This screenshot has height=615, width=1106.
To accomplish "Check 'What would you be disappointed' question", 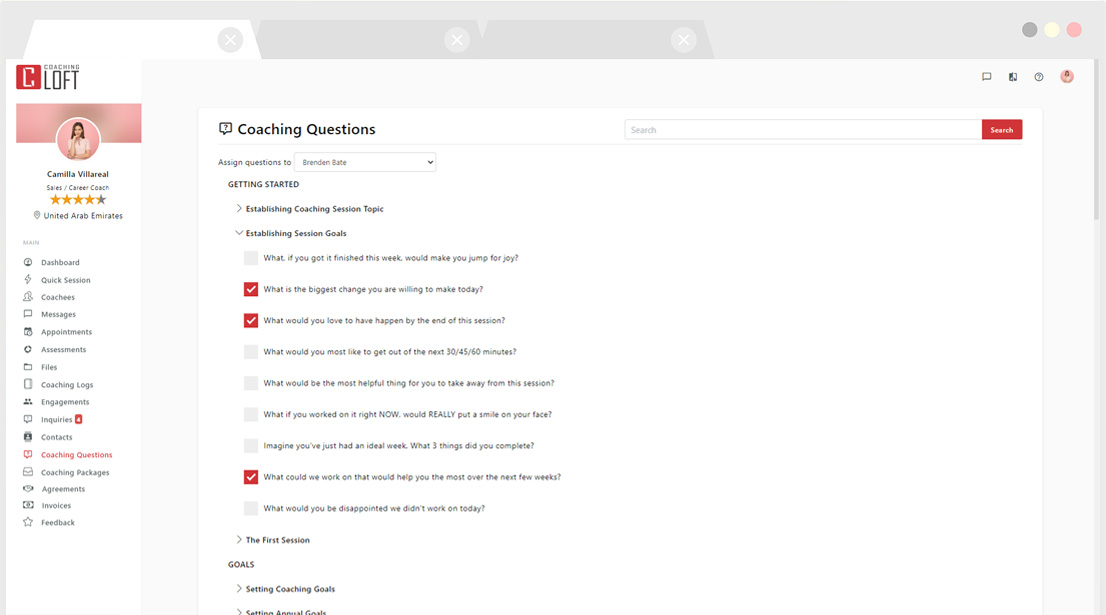I will (251, 509).
